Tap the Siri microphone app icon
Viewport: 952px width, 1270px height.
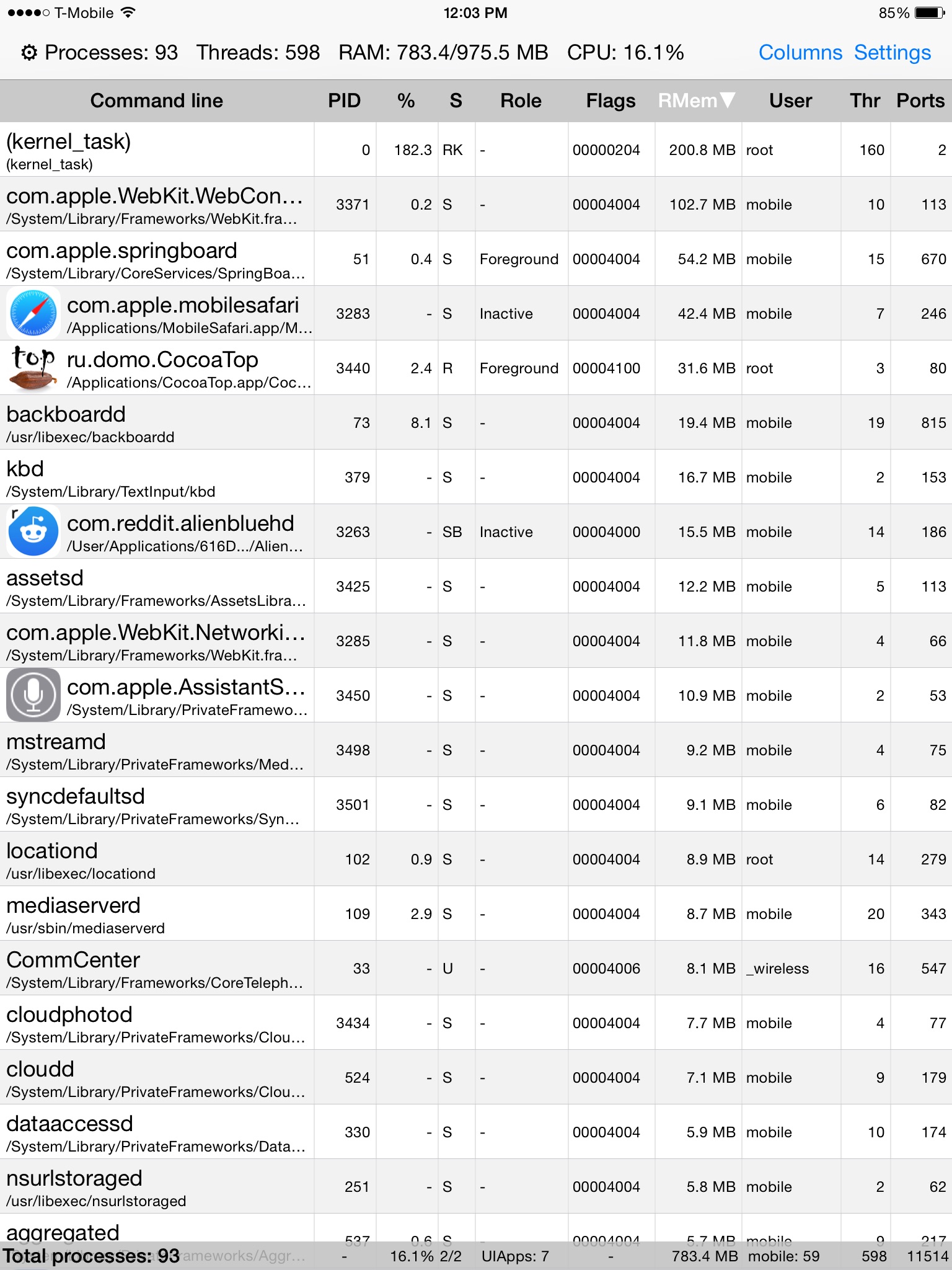[33, 695]
